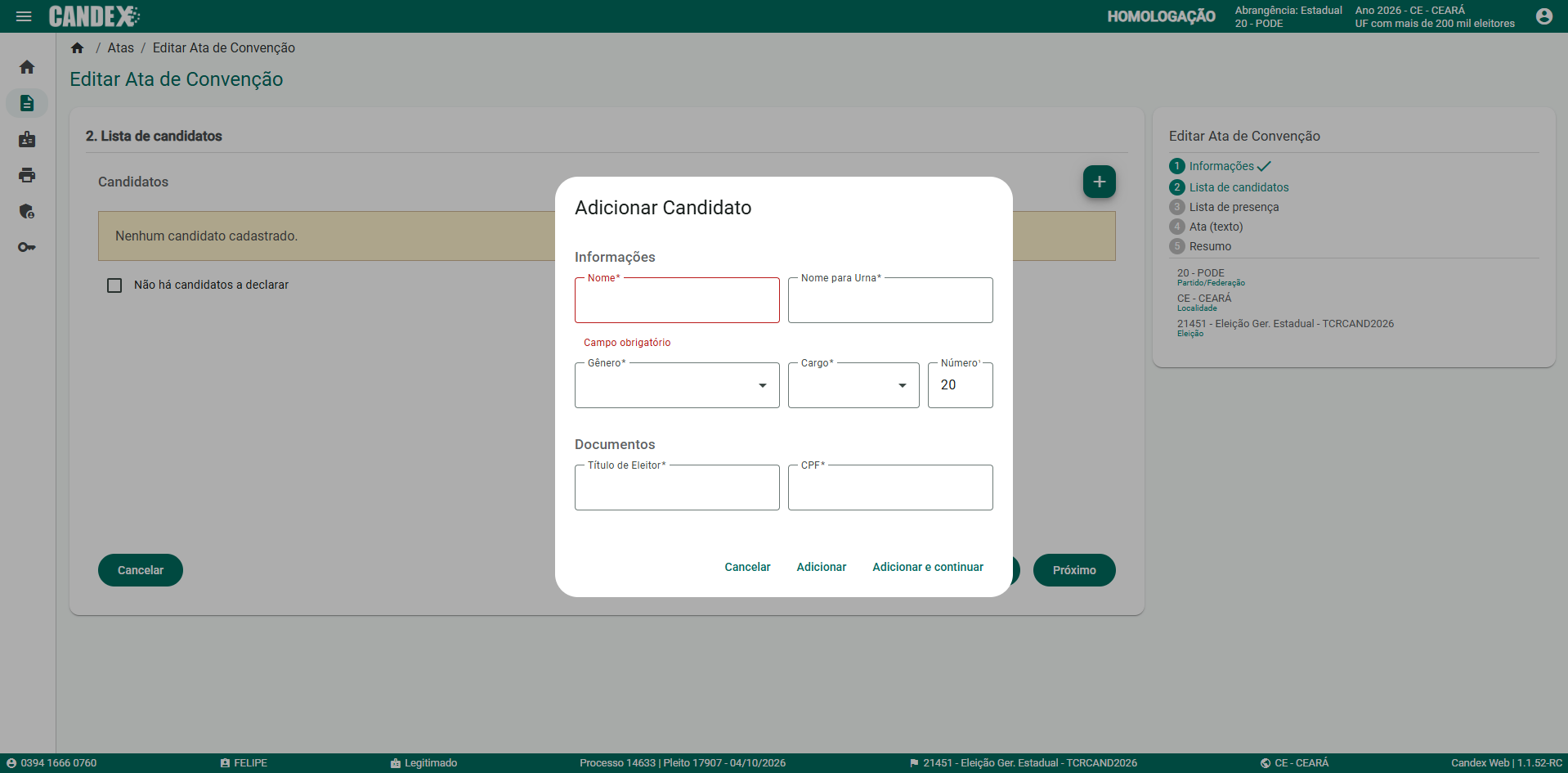Click the badge icon beside FELIPE

(225, 763)
